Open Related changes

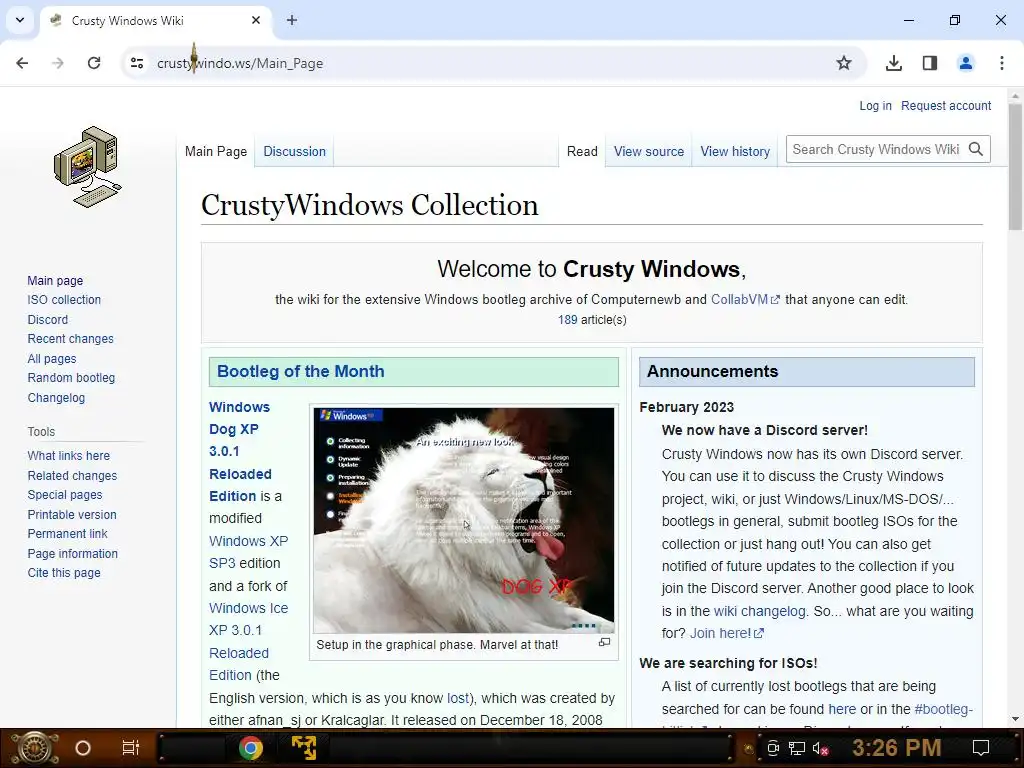[72, 475]
